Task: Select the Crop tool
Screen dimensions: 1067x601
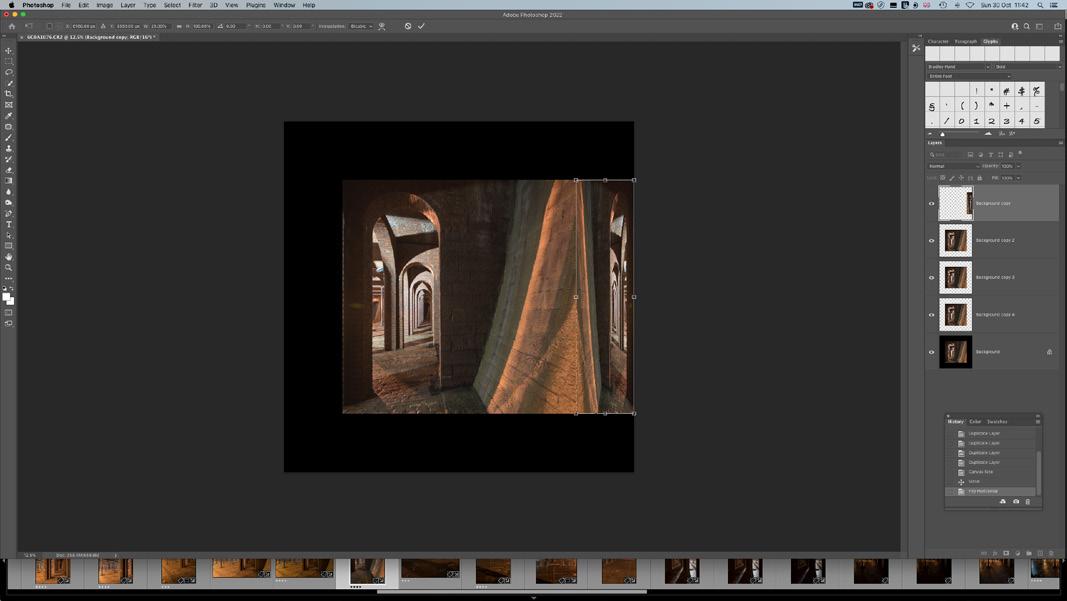Action: point(9,94)
